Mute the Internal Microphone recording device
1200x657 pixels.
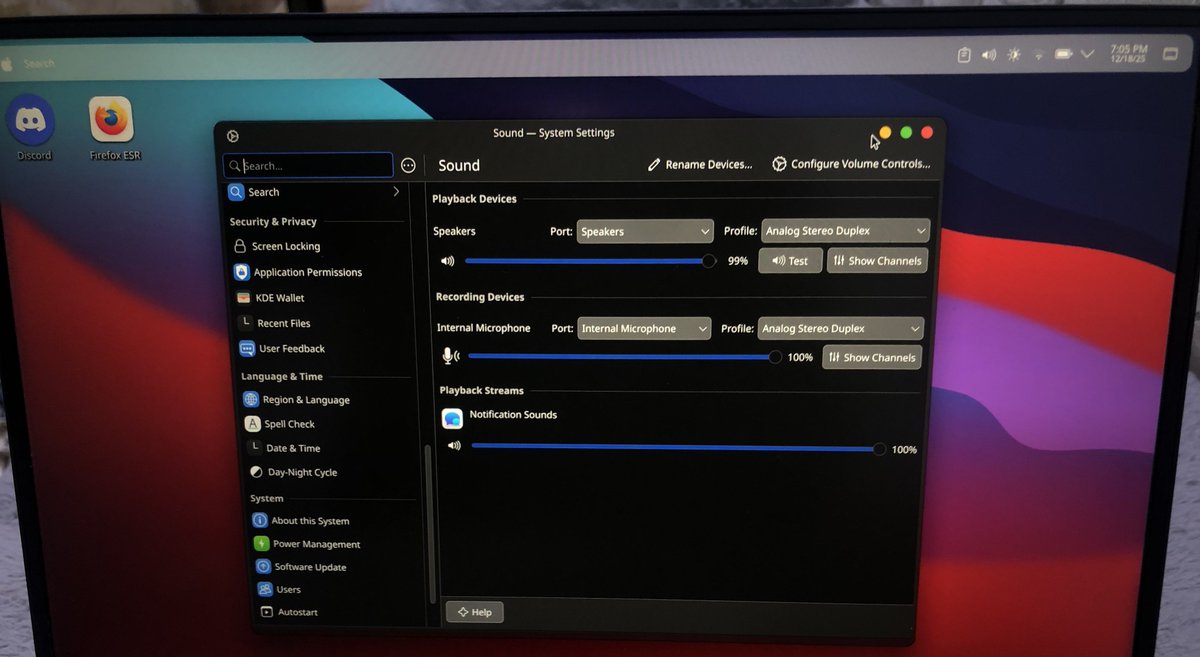[x=451, y=355]
